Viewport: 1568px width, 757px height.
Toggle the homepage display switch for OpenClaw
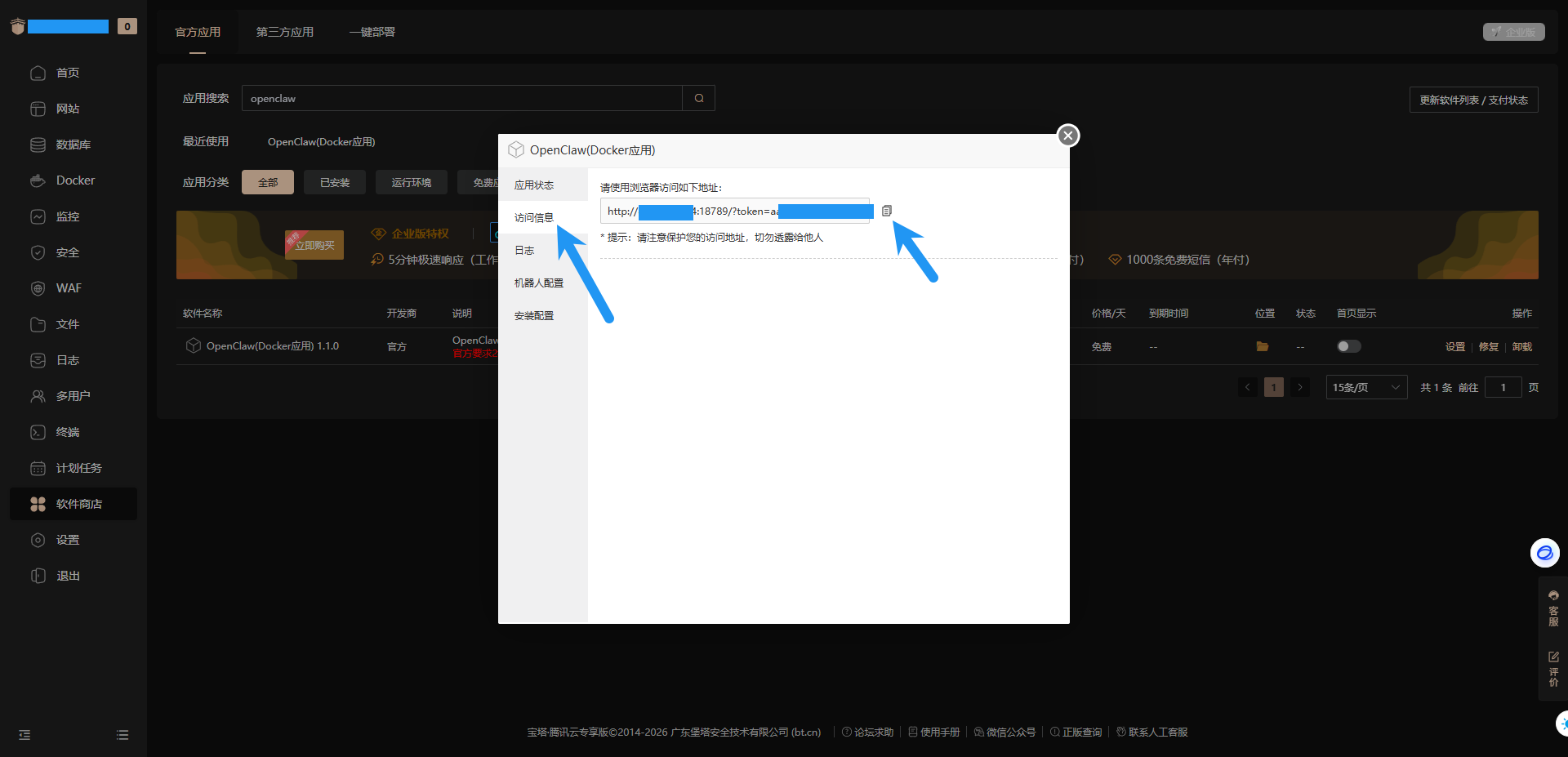tap(1348, 346)
